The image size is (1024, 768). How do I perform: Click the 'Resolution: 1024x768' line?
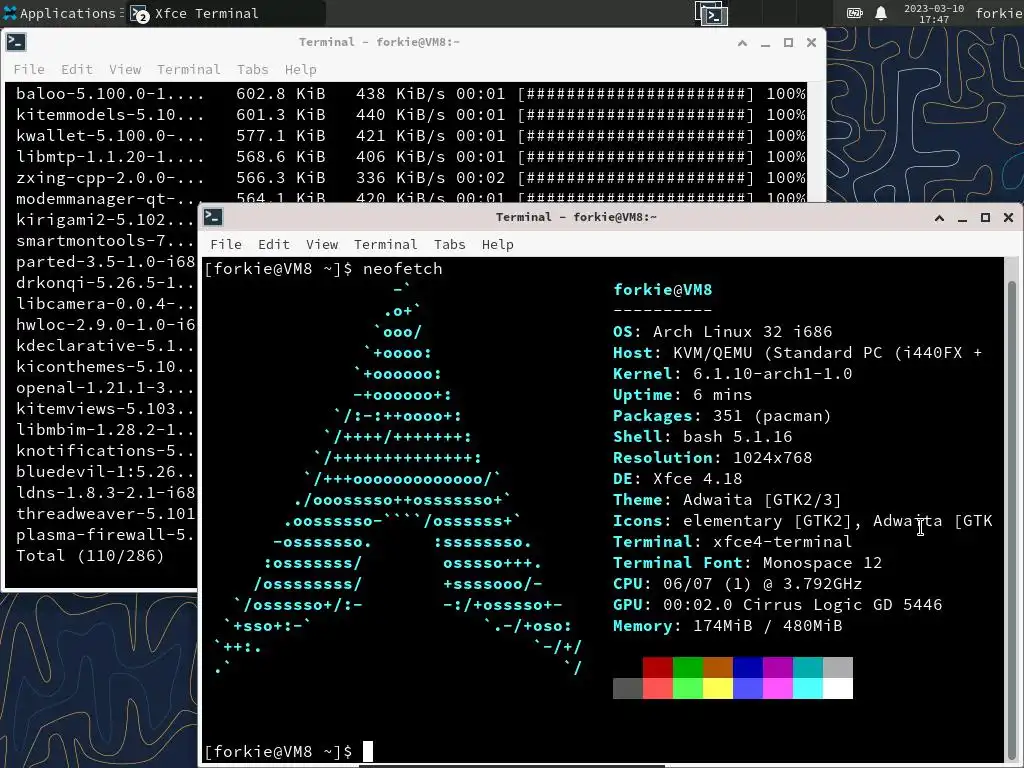coord(712,457)
